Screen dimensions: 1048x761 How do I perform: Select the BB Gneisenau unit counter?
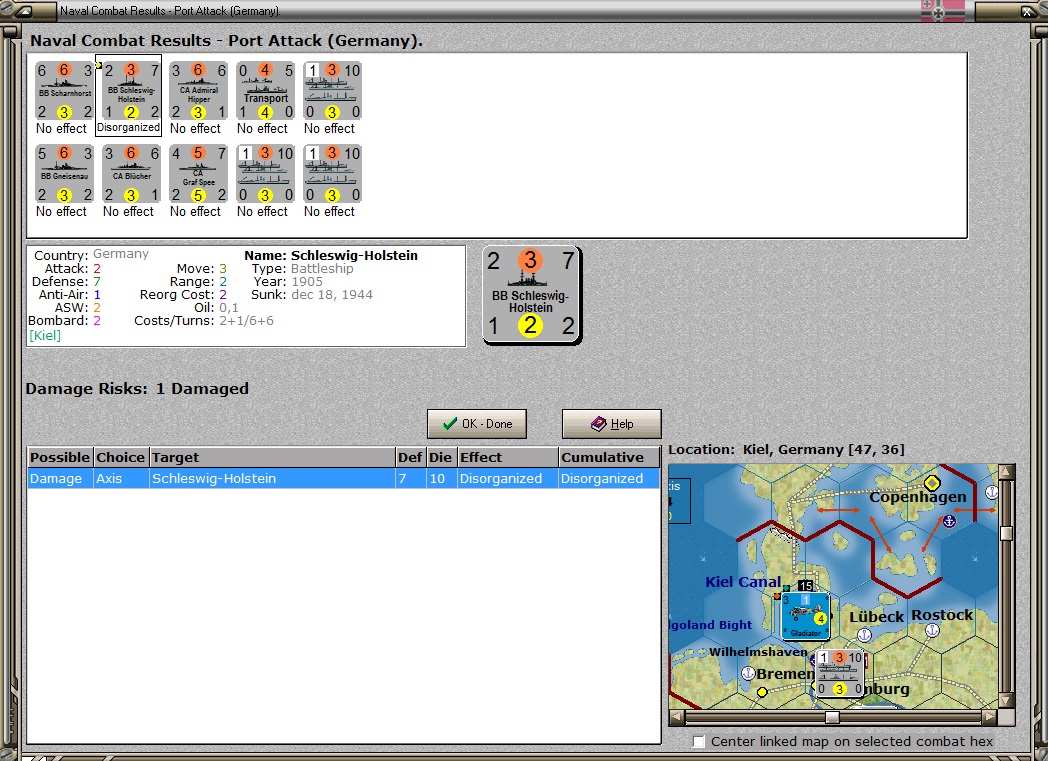coord(64,174)
